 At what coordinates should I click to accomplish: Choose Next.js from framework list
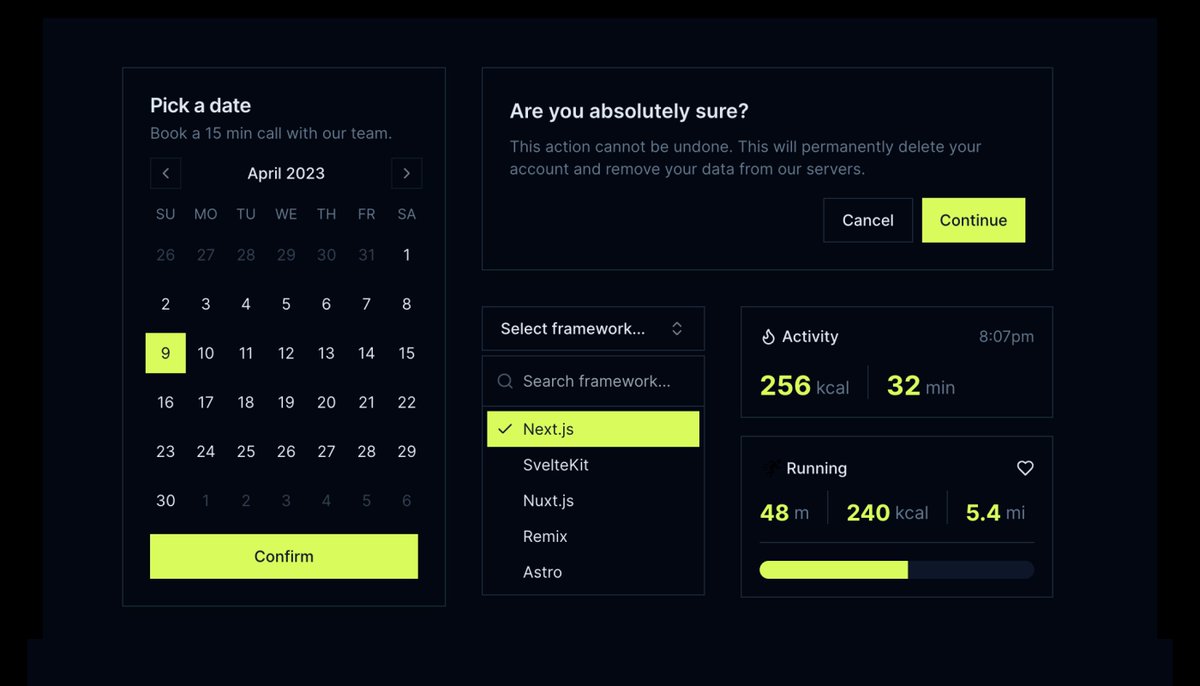tap(593, 429)
